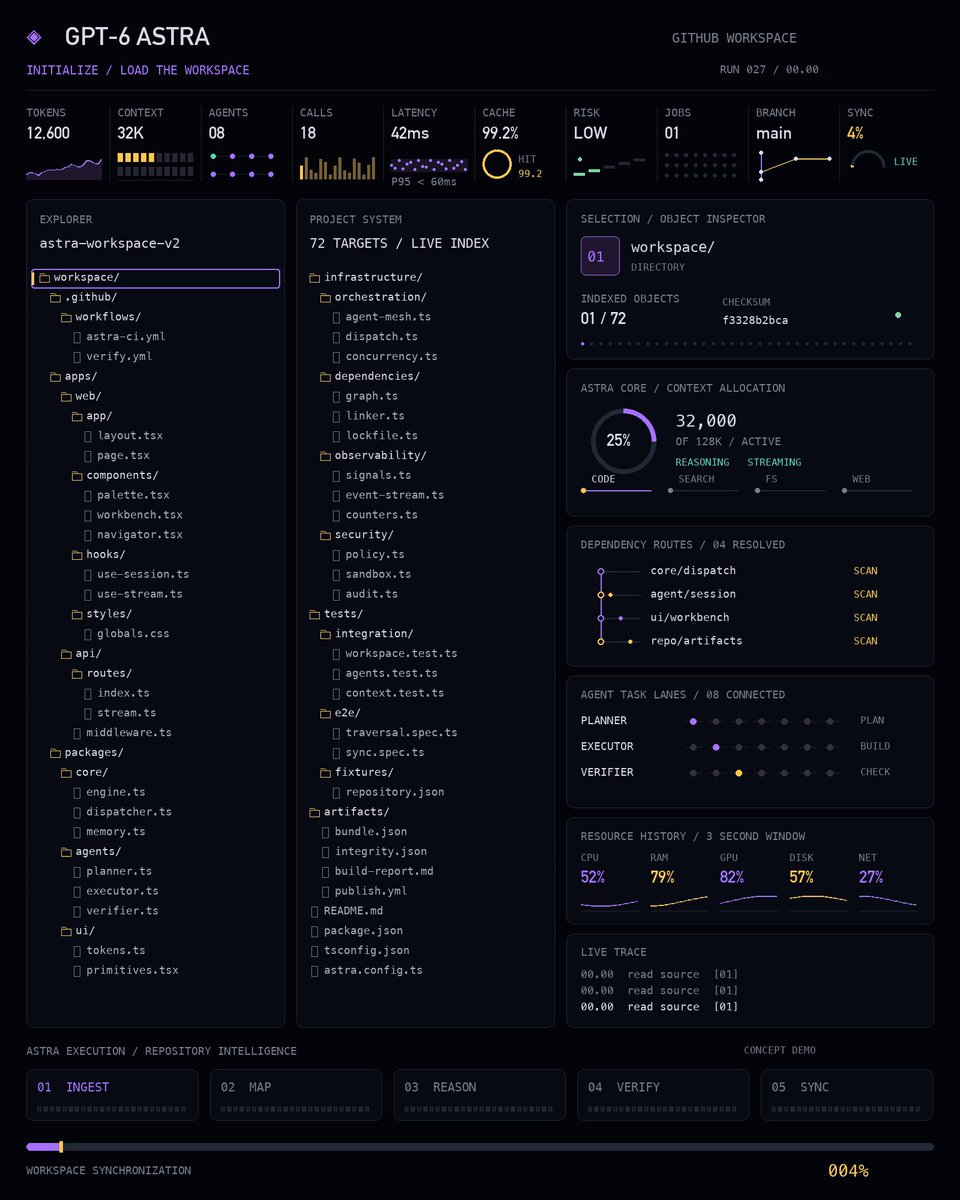This screenshot has height=1200, width=960.
Task: Click the file icon of graph.ts
Action: 336,396
